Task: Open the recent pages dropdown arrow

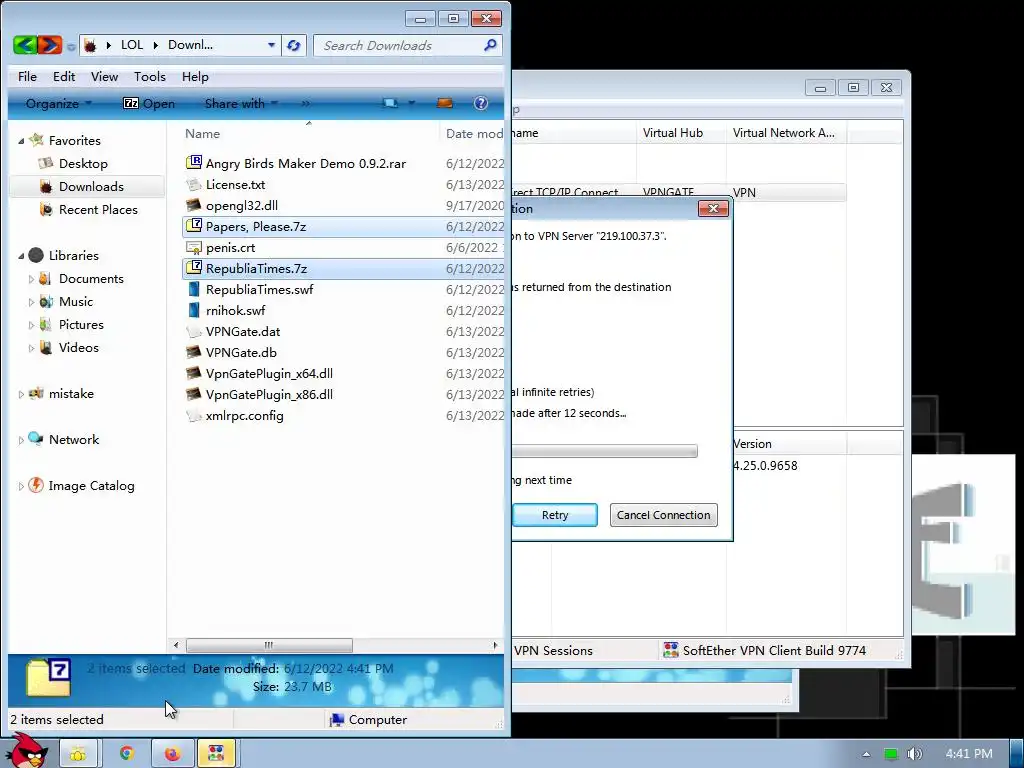Action: pos(71,46)
